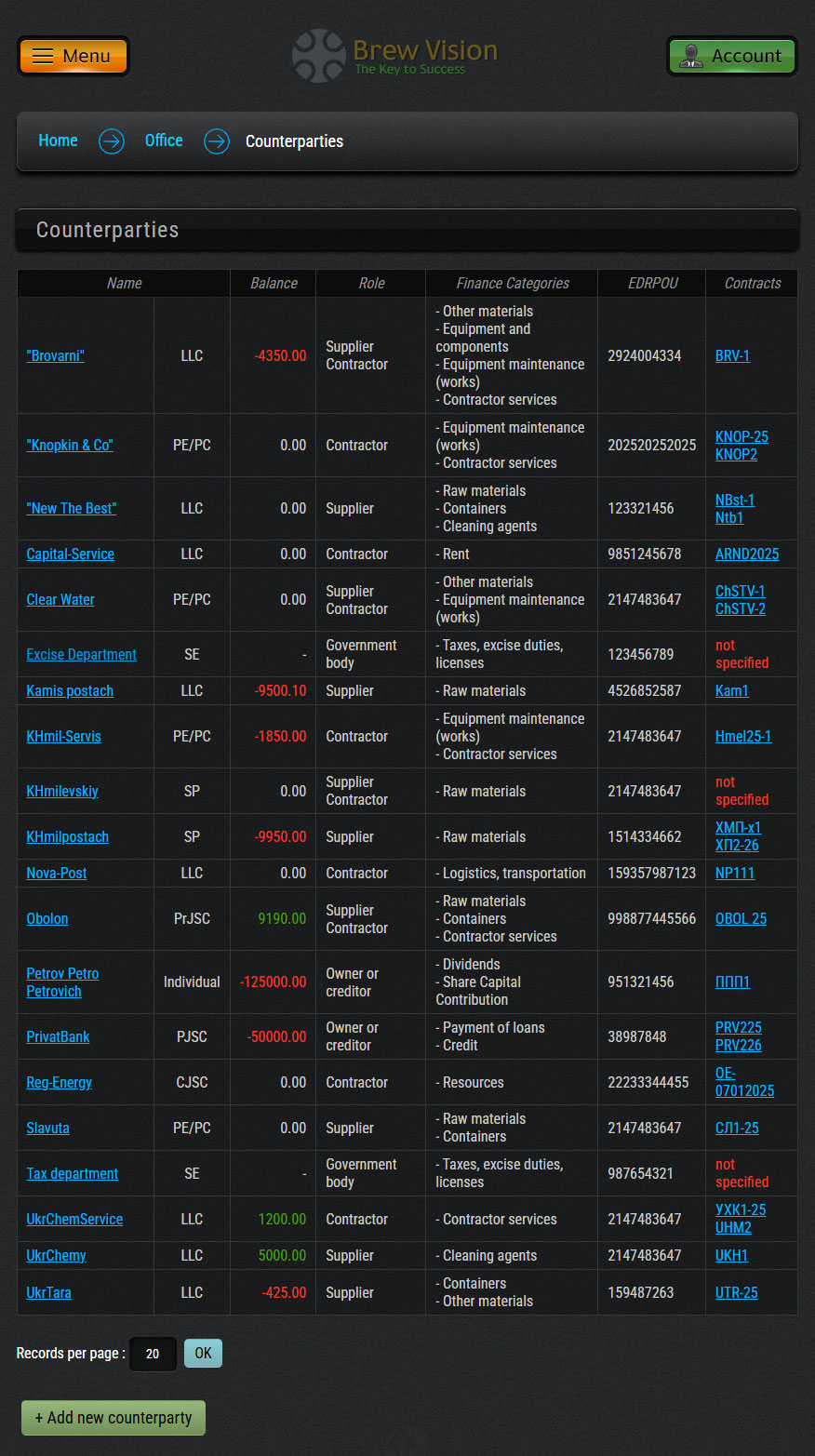
Task: Open the Obolon counterparty link
Action: [47, 918]
